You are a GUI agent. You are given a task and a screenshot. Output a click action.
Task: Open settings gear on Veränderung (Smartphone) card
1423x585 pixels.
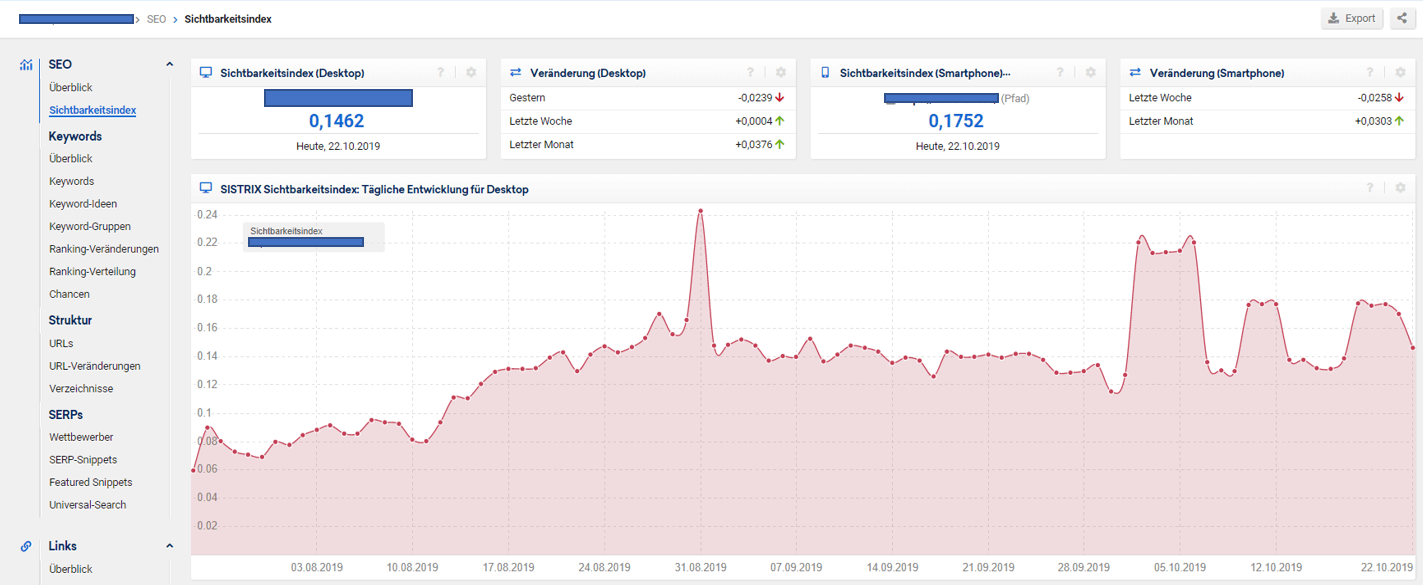point(1400,73)
